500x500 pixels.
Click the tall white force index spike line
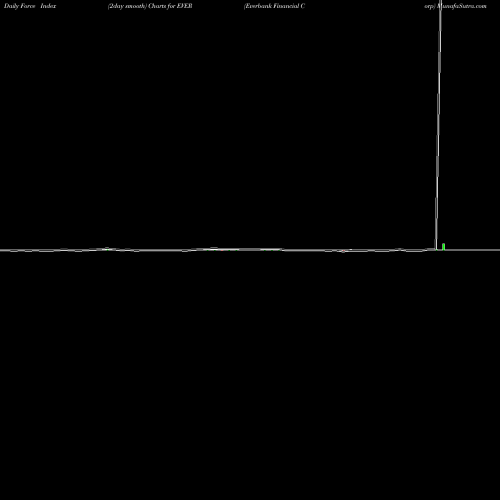438,125
